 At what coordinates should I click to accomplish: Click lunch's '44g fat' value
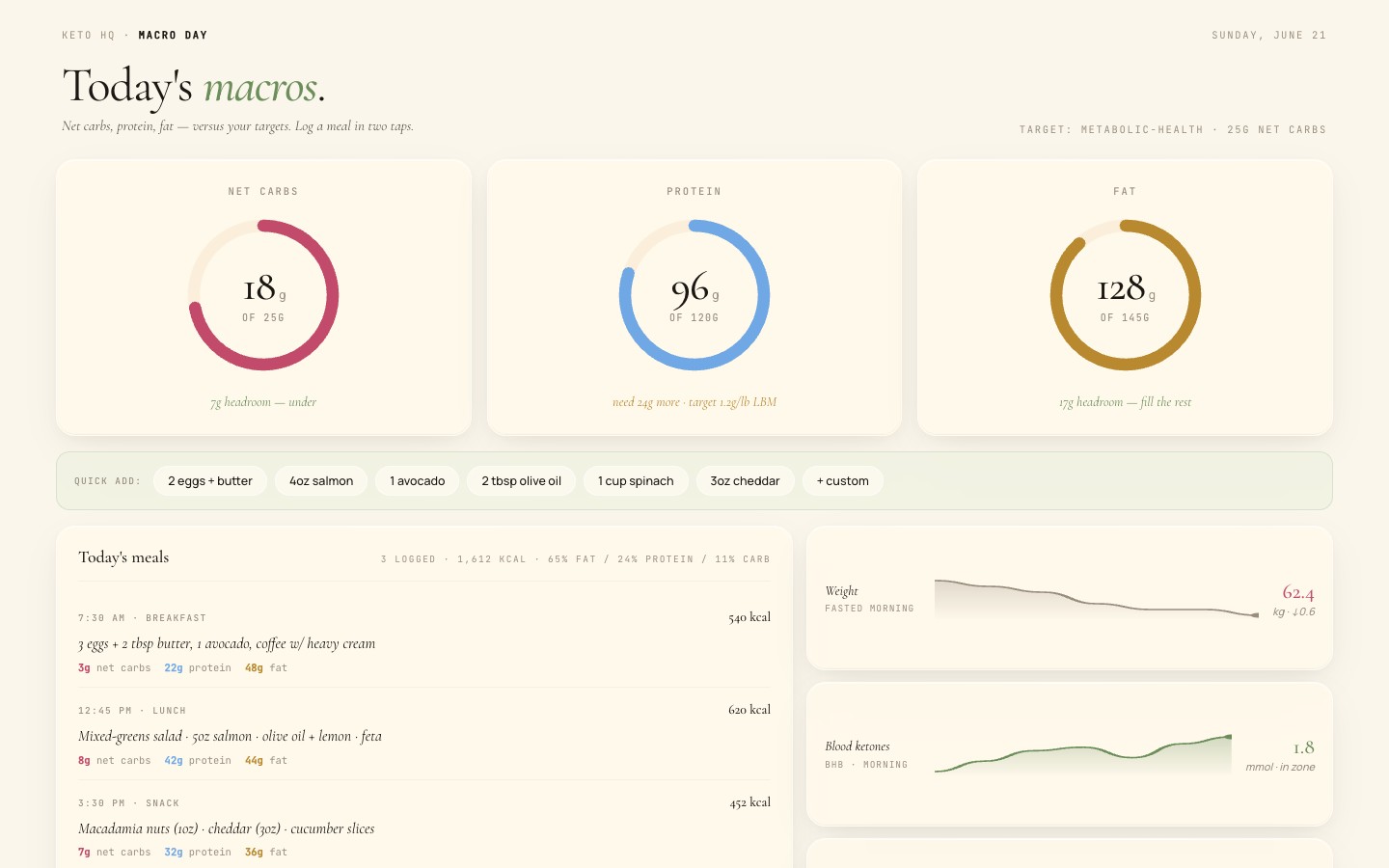(266, 761)
